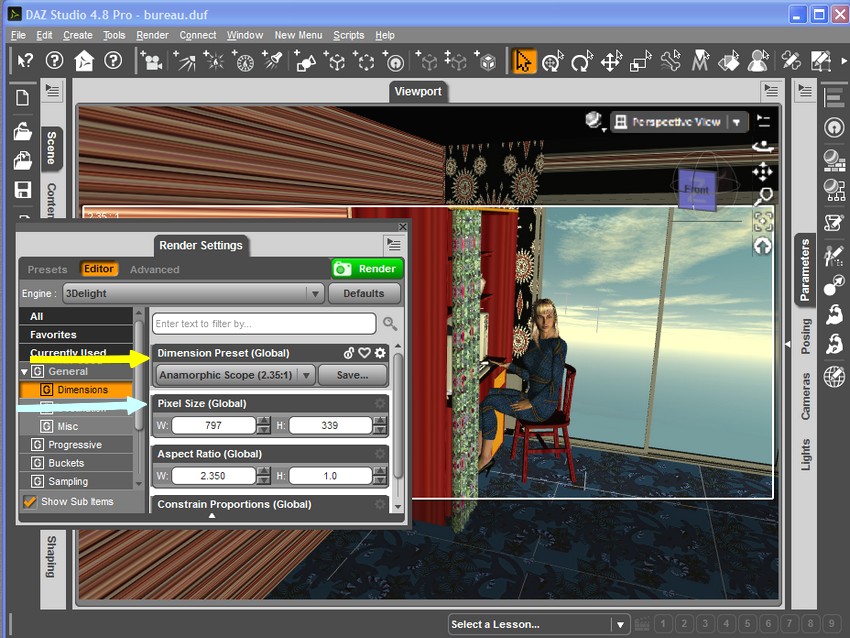Switch to the Editor tab
This screenshot has width=850, height=638.
coord(99,269)
